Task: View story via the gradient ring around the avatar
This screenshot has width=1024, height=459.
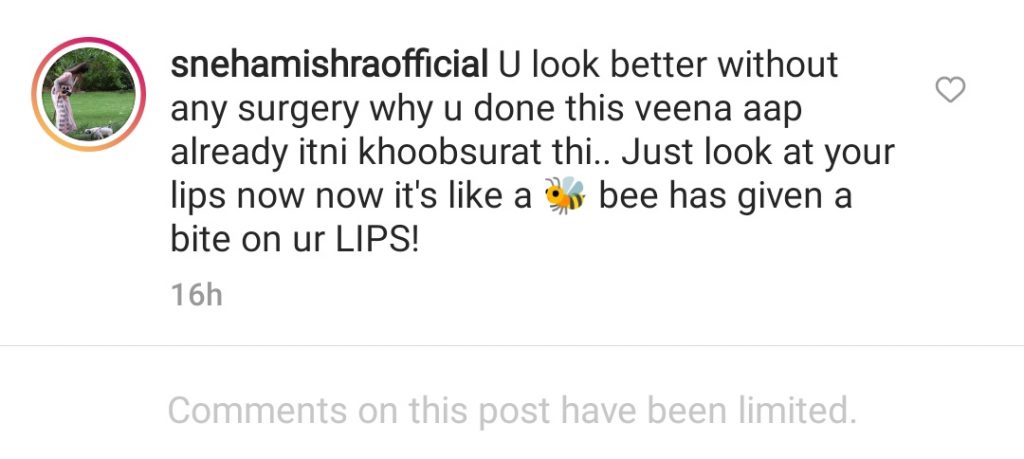Action: click(x=89, y=94)
